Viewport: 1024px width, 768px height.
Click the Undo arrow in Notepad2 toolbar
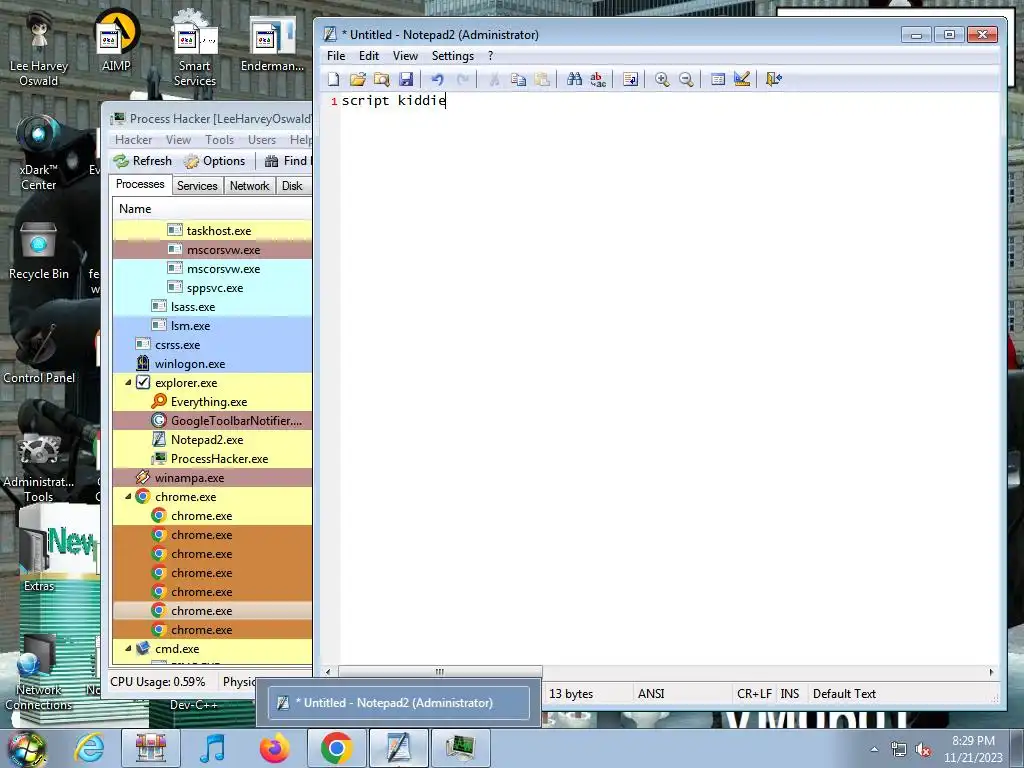[438, 80]
